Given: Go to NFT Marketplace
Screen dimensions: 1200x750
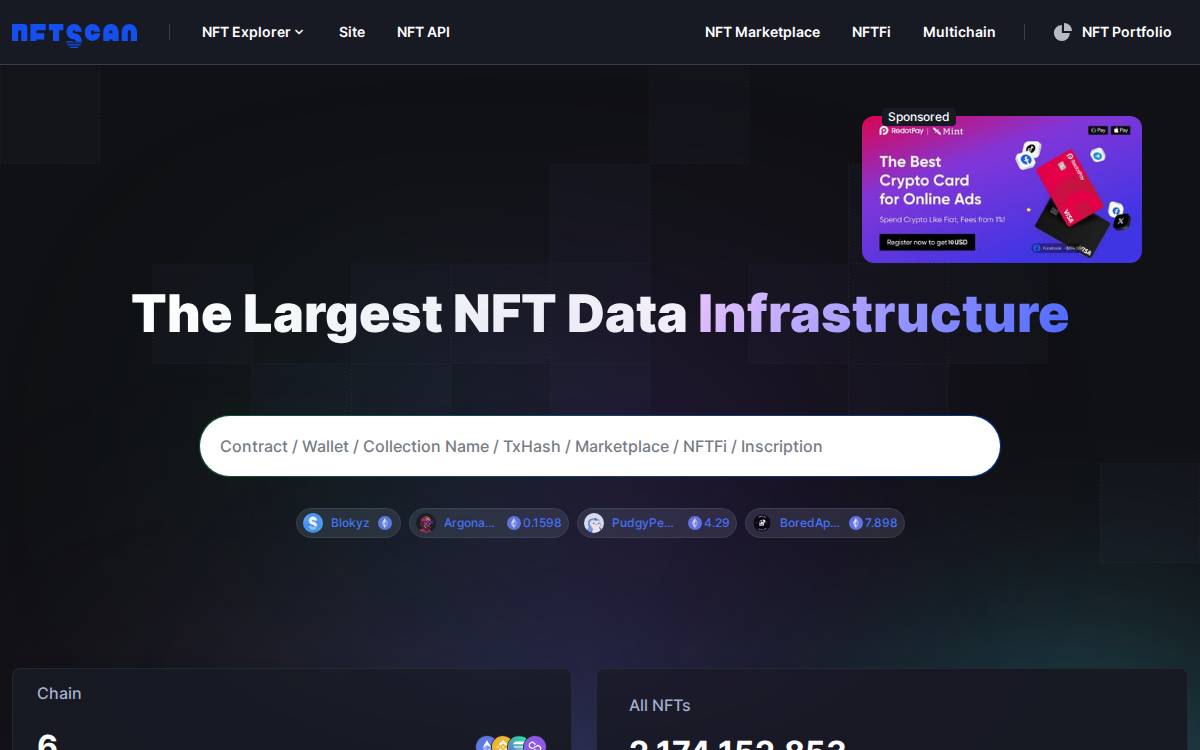Looking at the screenshot, I should pos(762,32).
